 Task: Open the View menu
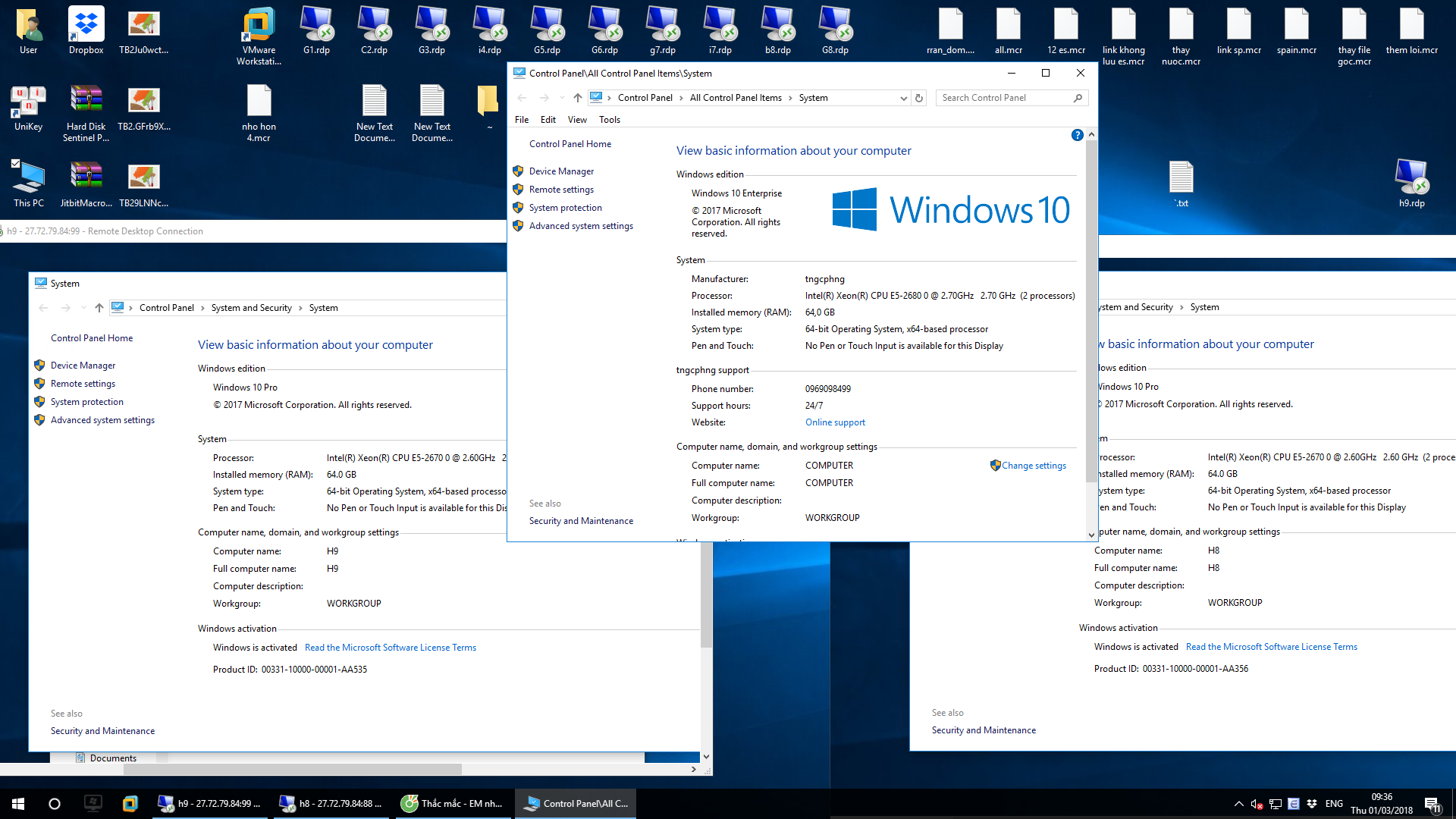point(577,120)
